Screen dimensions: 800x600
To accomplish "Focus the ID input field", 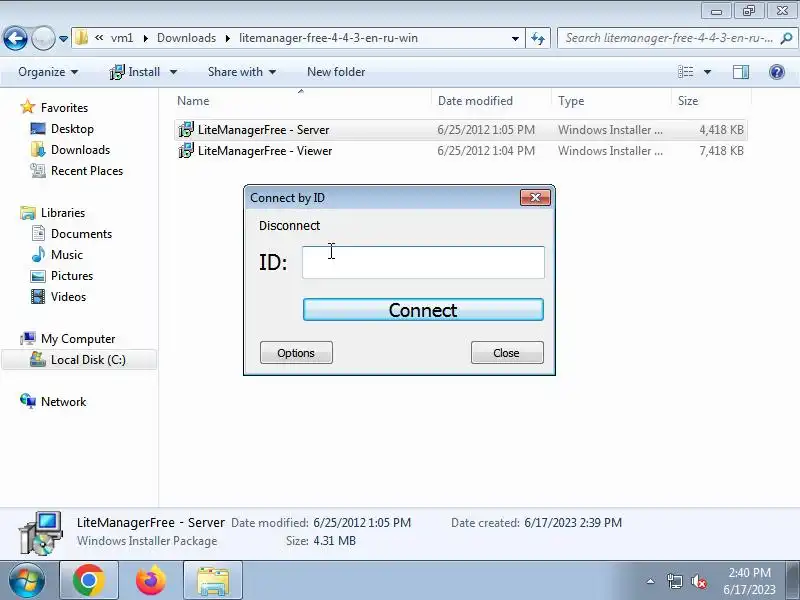I will pos(423,262).
